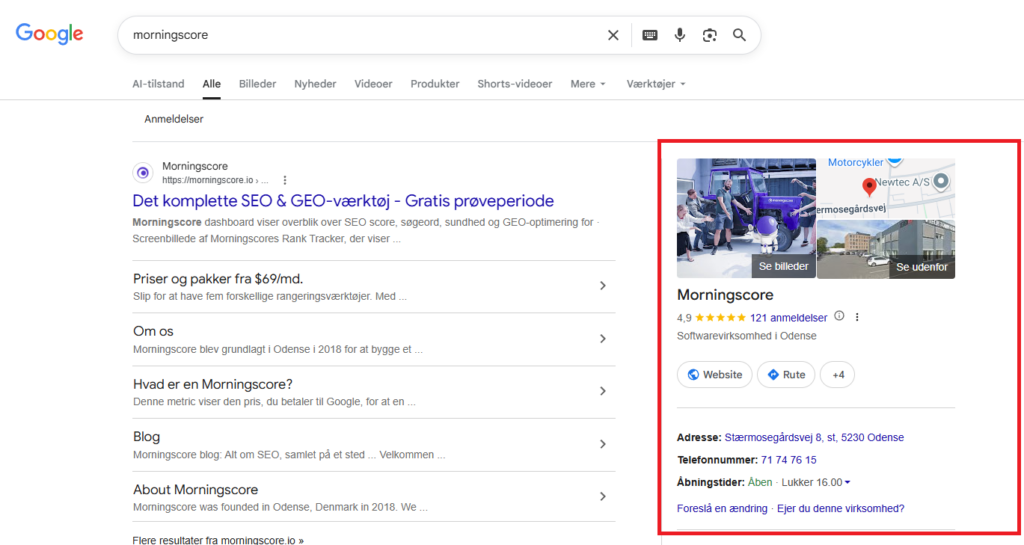The width and height of the screenshot is (1024, 545).
Task: Click the Morningscore site favicon
Action: [x=143, y=173]
